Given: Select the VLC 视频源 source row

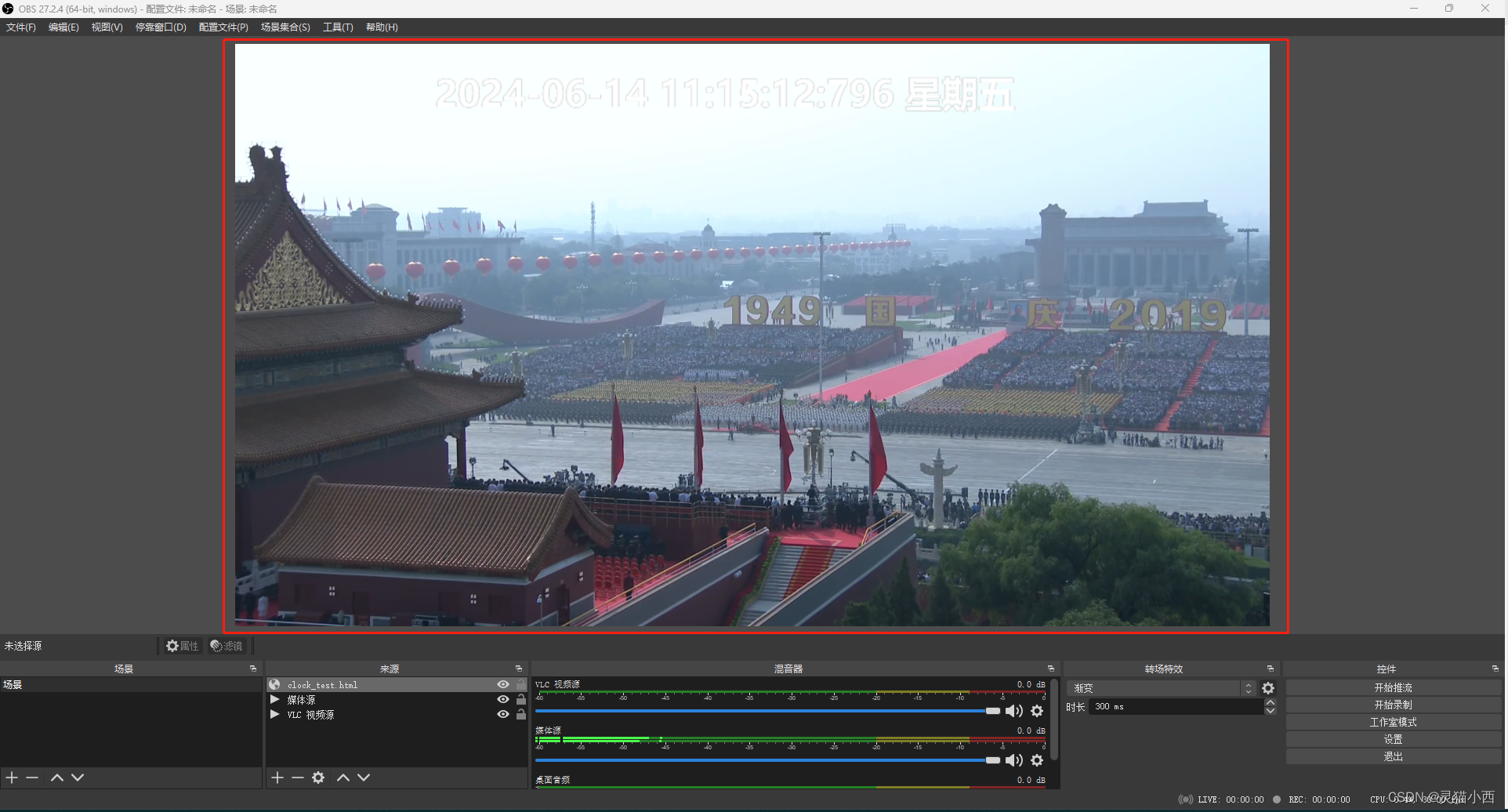Looking at the screenshot, I should [x=397, y=715].
